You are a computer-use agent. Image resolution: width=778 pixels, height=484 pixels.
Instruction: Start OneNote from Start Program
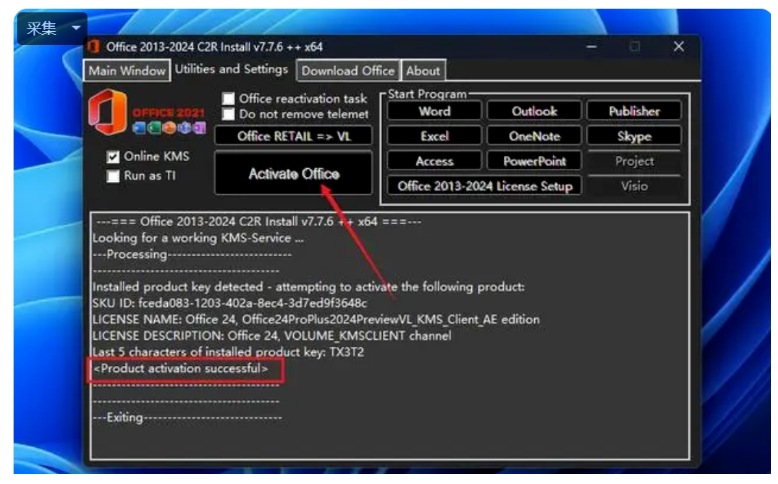pyautogui.click(x=534, y=136)
